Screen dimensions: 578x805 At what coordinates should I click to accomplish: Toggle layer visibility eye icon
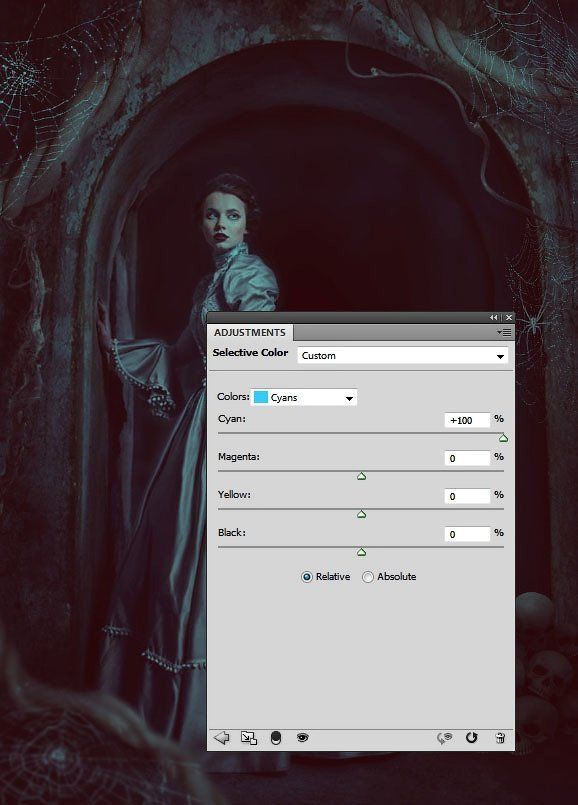click(x=302, y=738)
